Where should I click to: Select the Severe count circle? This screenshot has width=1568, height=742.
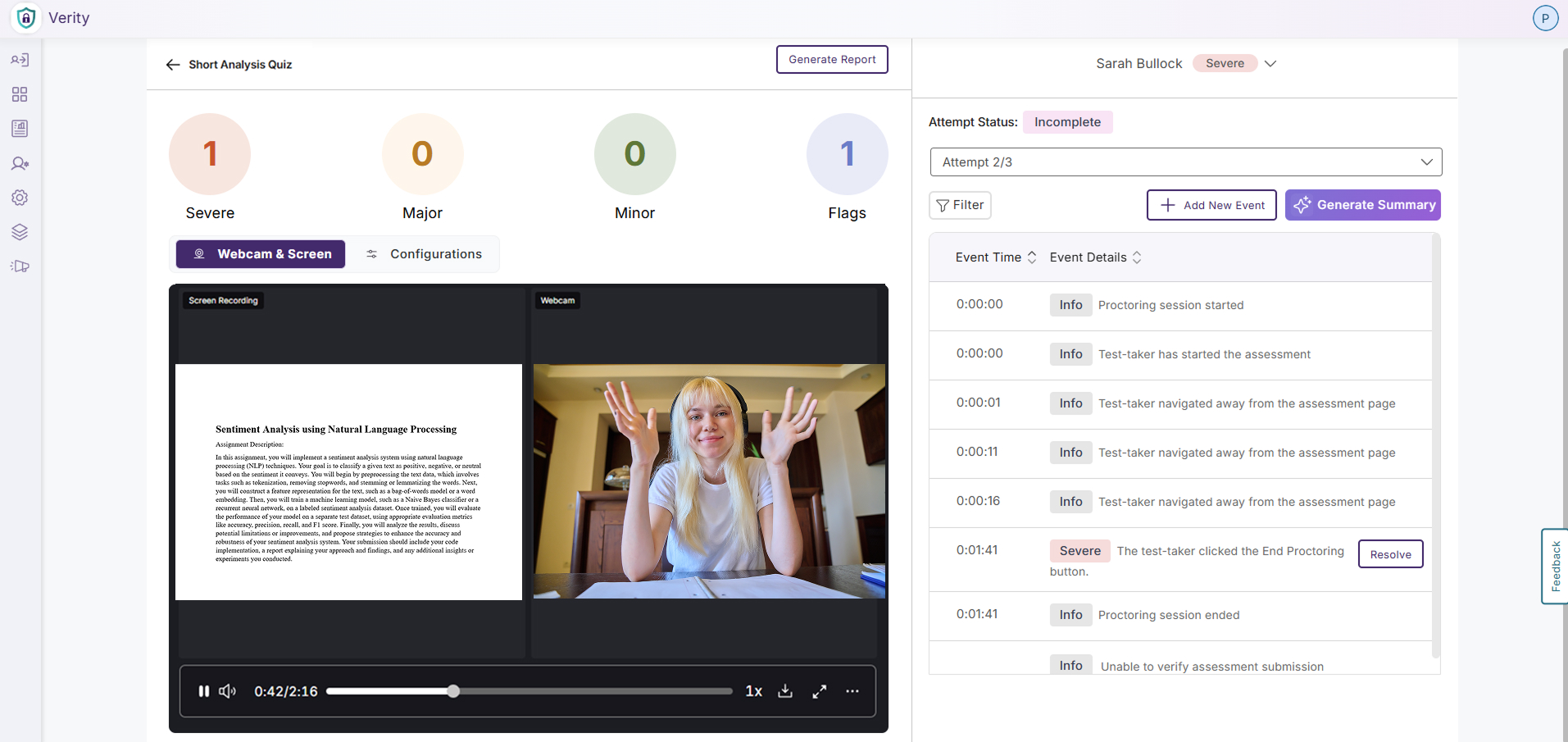click(x=210, y=154)
